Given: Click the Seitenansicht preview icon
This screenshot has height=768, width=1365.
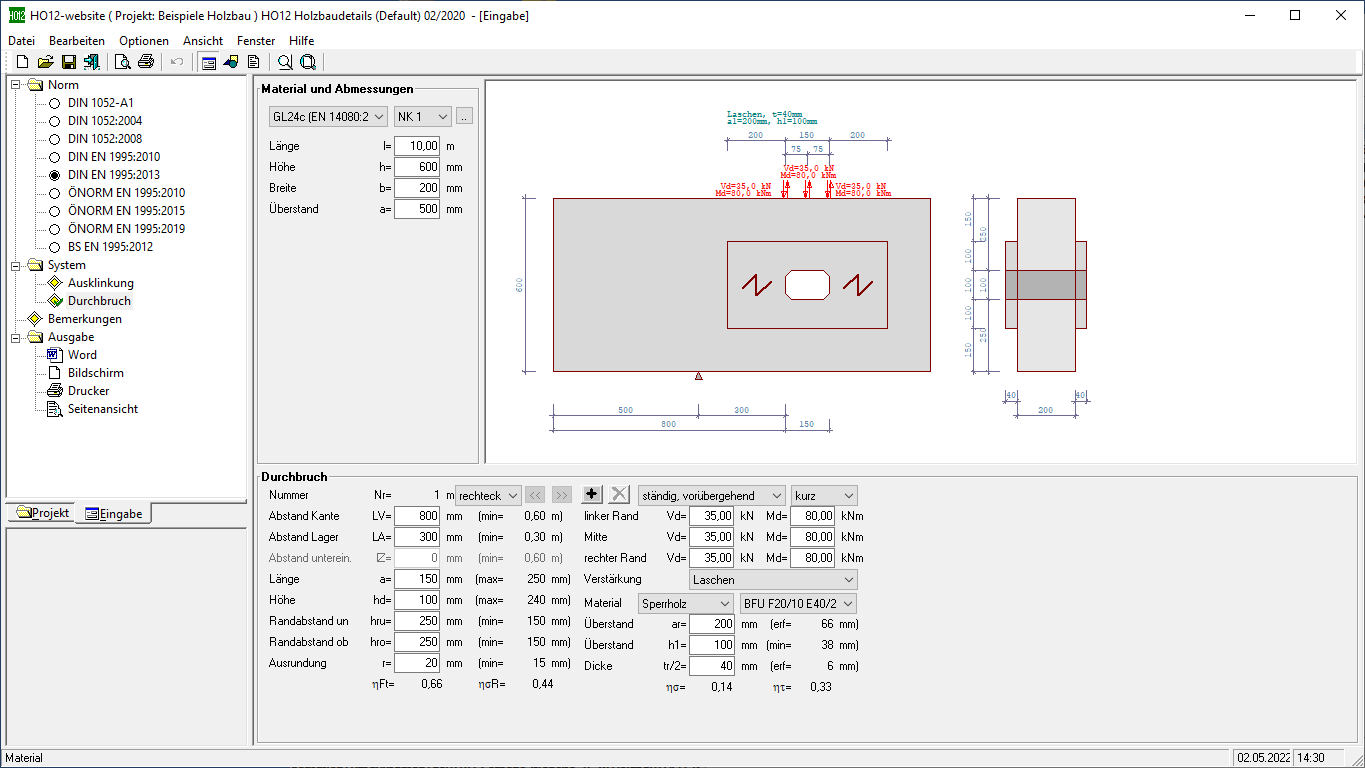Looking at the screenshot, I should coord(55,409).
